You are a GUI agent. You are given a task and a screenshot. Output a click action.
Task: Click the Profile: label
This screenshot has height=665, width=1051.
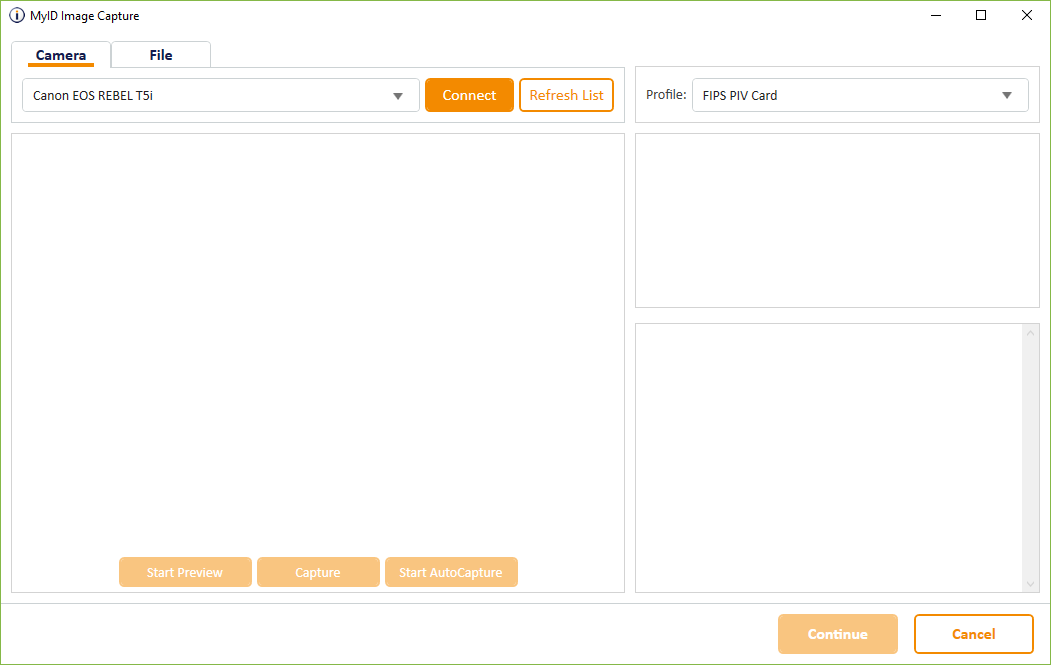click(666, 95)
